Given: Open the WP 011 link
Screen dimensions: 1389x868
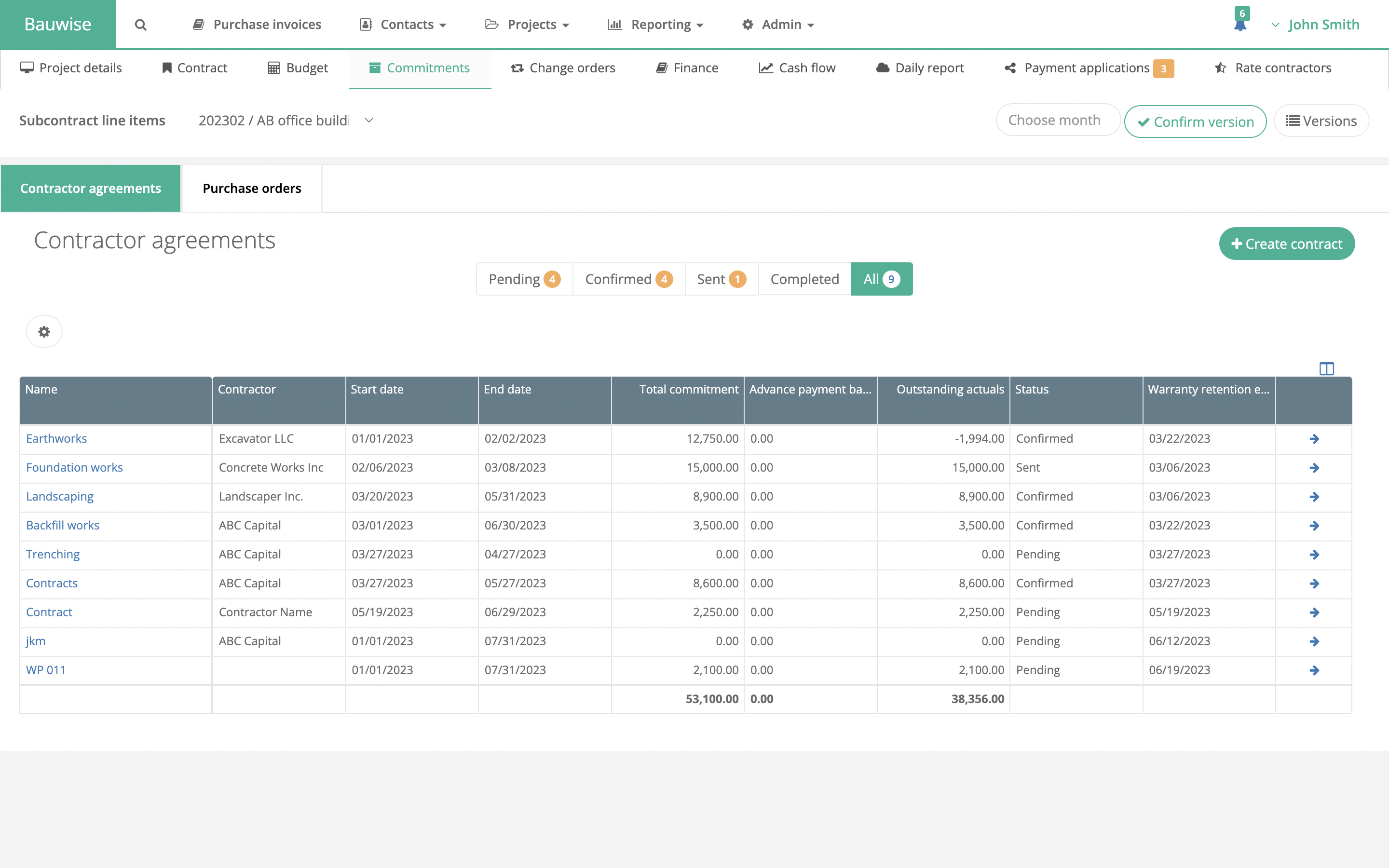Looking at the screenshot, I should tap(46, 670).
